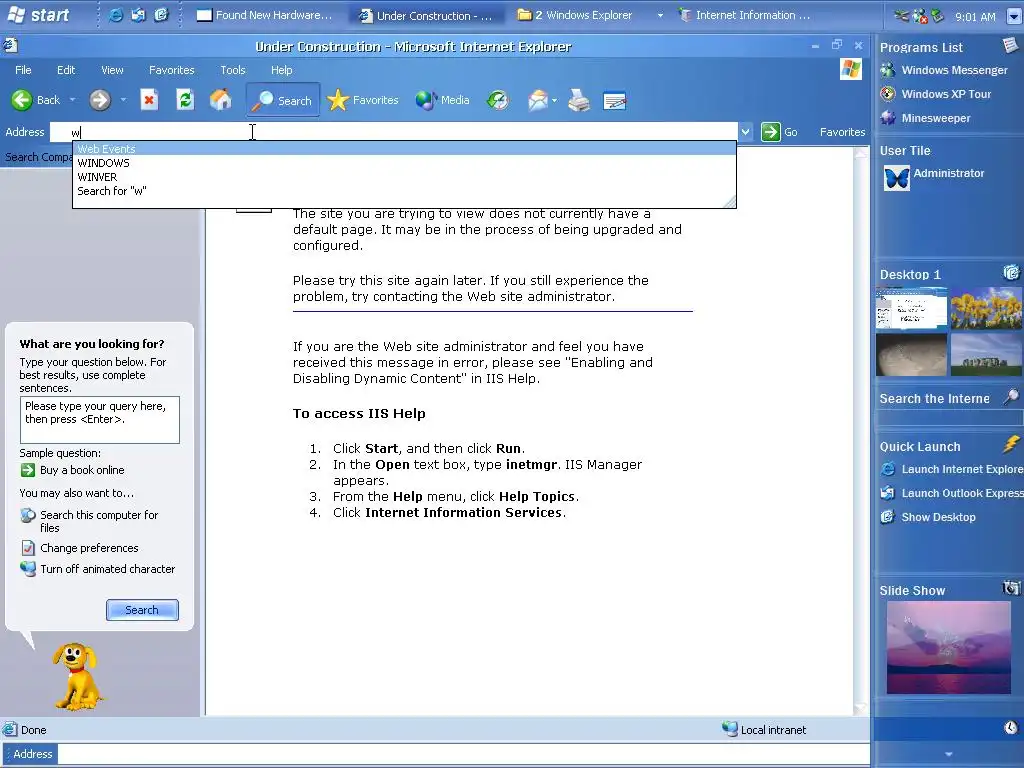Screen dimensions: 1024x768
Task: Stop page loading with red X icon
Action: tap(150, 100)
